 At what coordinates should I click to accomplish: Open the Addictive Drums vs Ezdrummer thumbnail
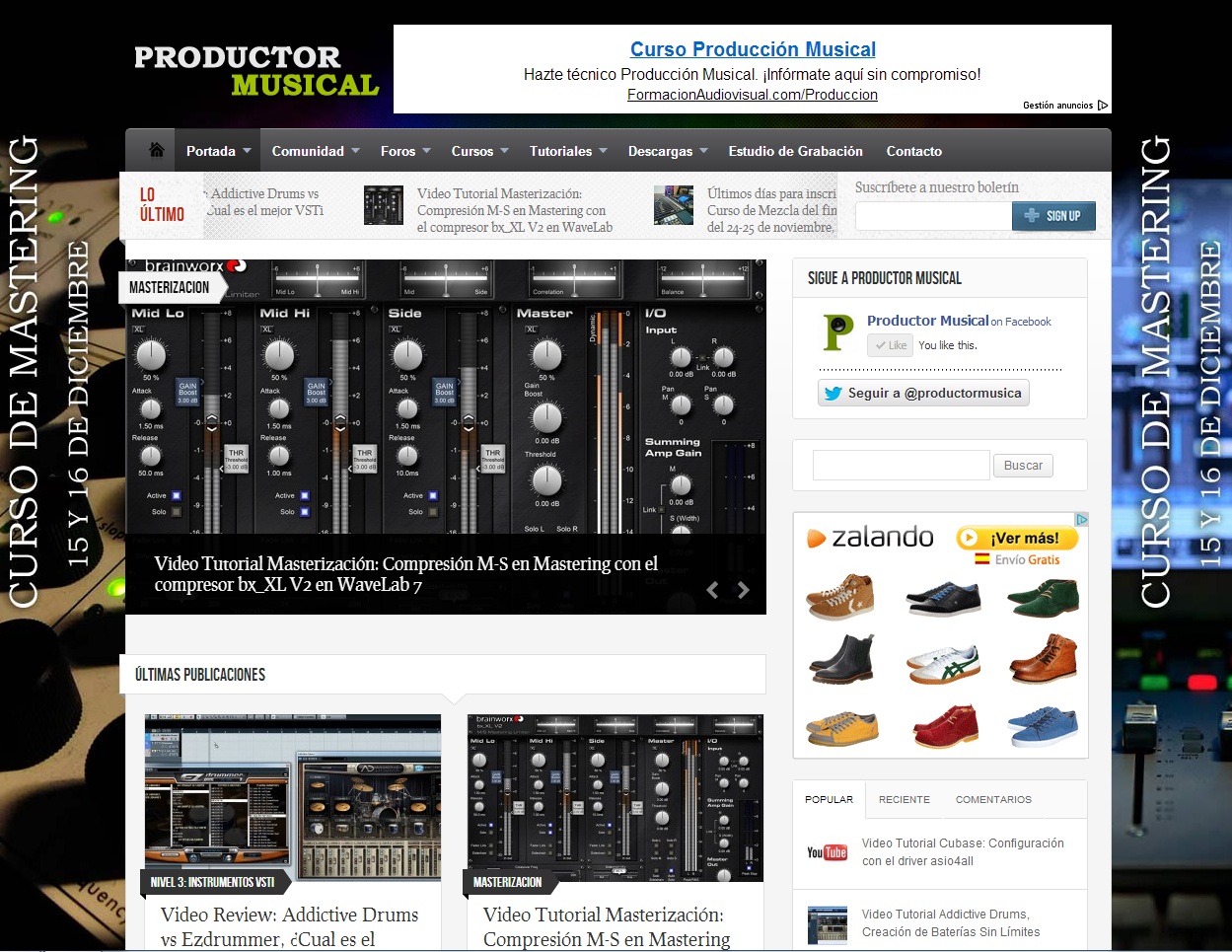point(292,790)
